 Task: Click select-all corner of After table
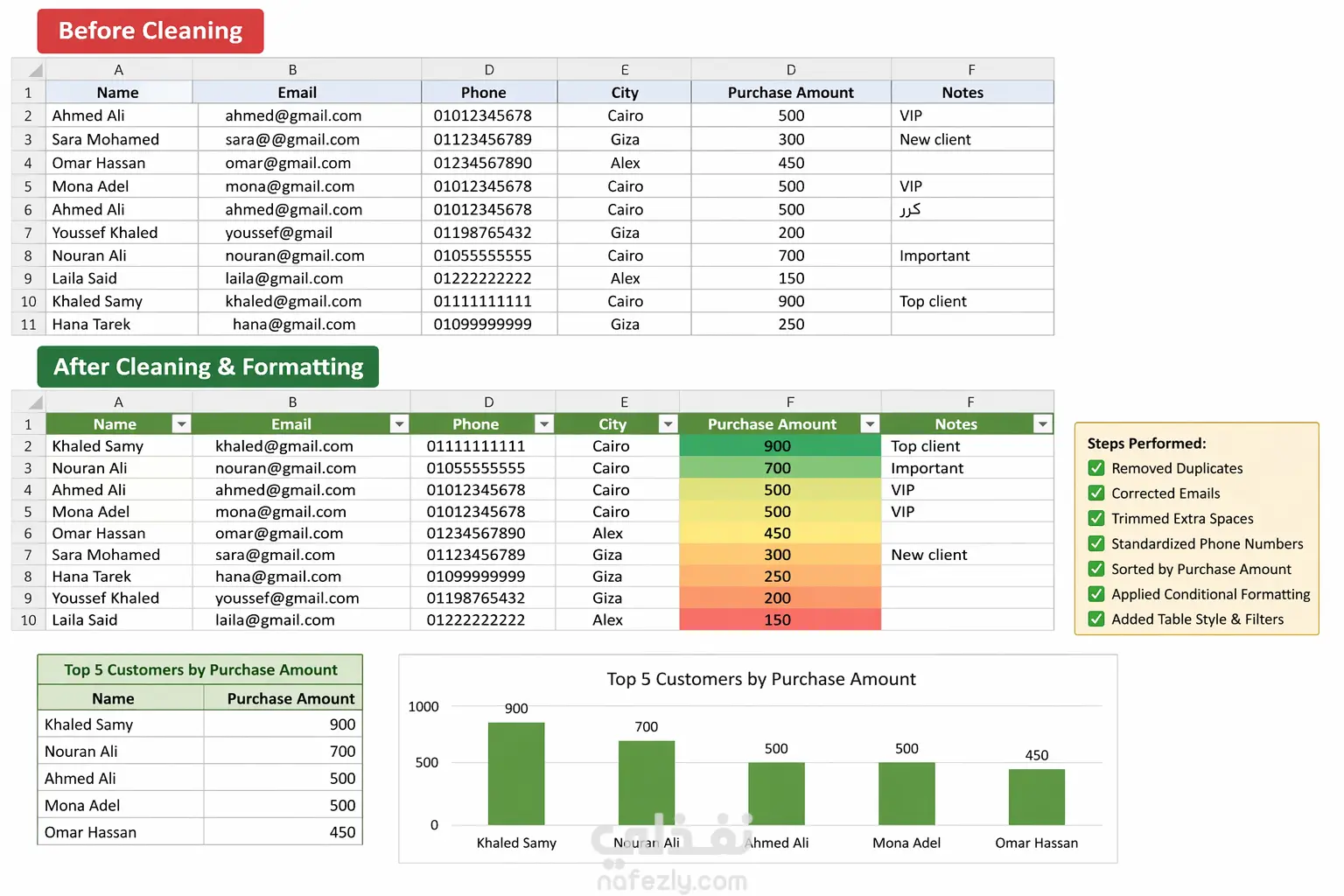coord(35,402)
